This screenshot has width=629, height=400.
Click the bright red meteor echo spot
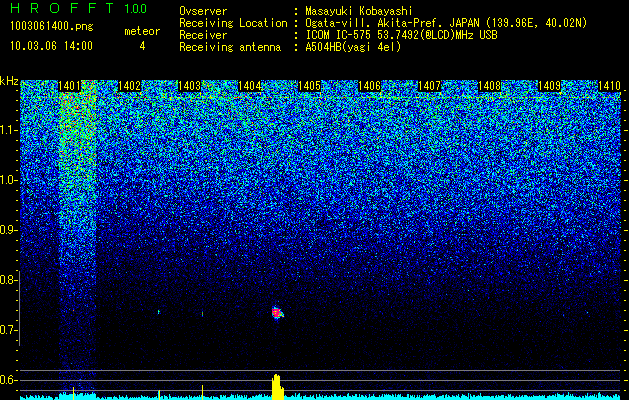click(x=277, y=313)
